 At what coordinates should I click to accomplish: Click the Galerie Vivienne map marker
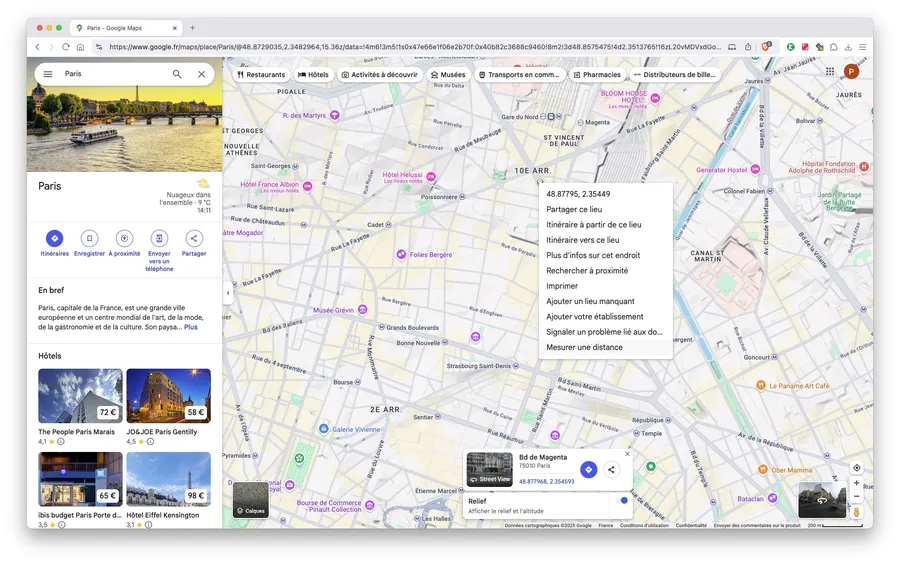pos(324,429)
